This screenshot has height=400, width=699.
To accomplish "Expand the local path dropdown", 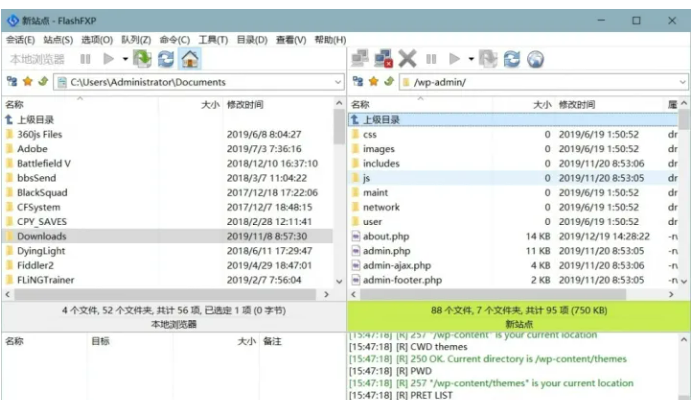I will tap(337, 82).
